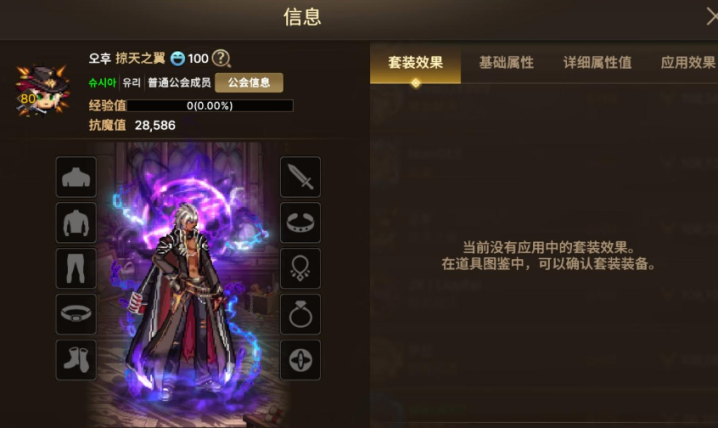Click the question mark help icon
This screenshot has width=718, height=428.
(x=222, y=58)
